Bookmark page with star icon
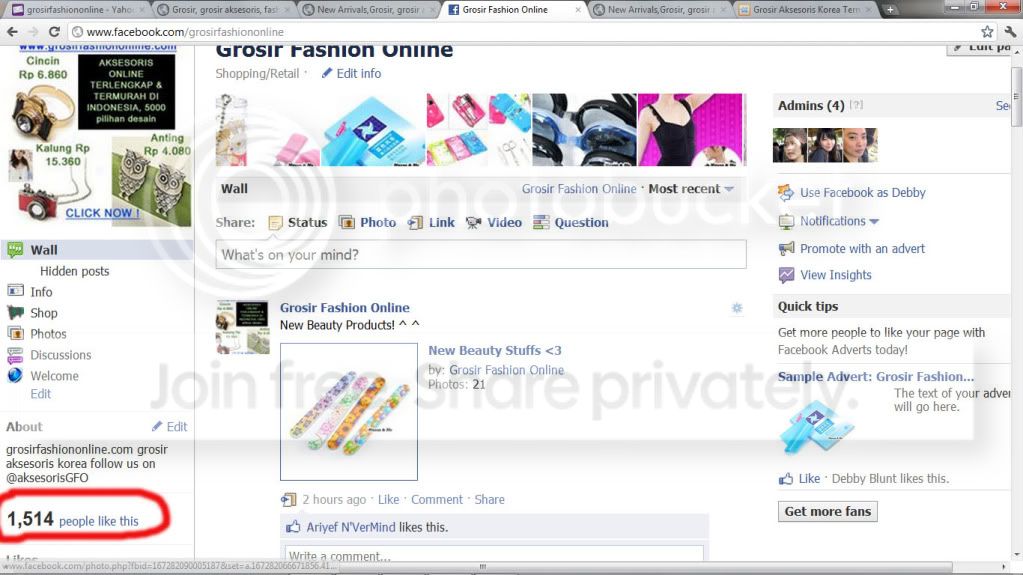The height and width of the screenshot is (575, 1023). 987,31
